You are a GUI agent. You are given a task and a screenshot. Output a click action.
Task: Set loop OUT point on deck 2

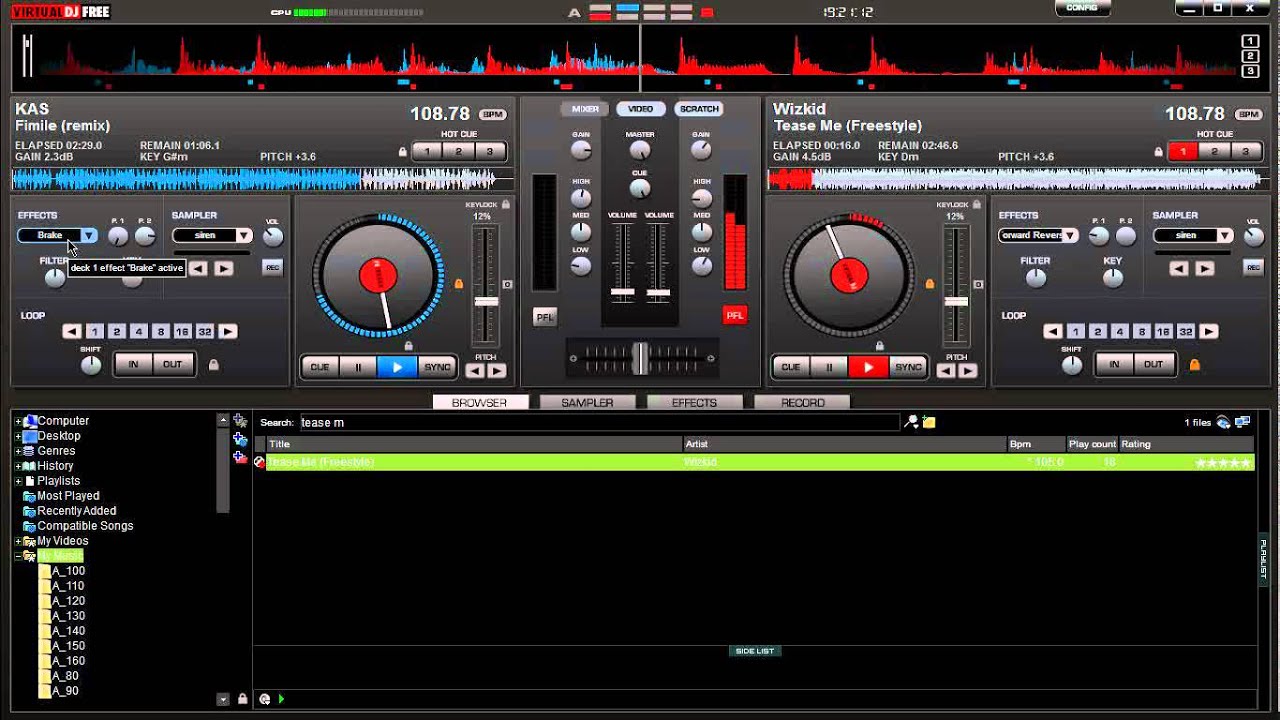[x=1153, y=364]
